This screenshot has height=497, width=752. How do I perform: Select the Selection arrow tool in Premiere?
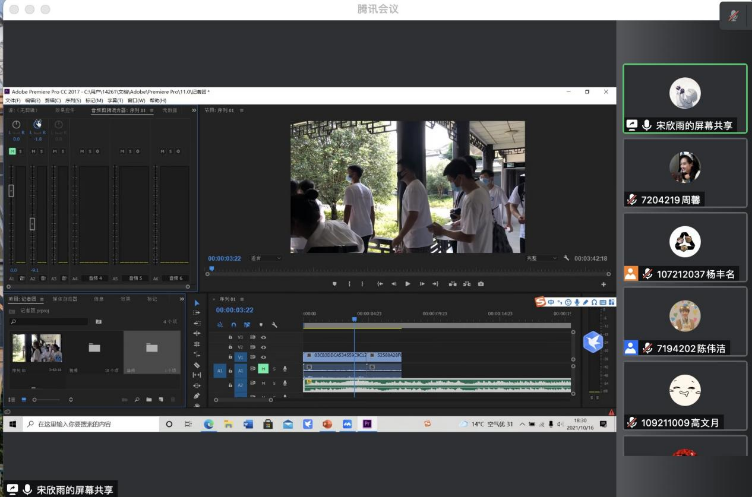197,303
